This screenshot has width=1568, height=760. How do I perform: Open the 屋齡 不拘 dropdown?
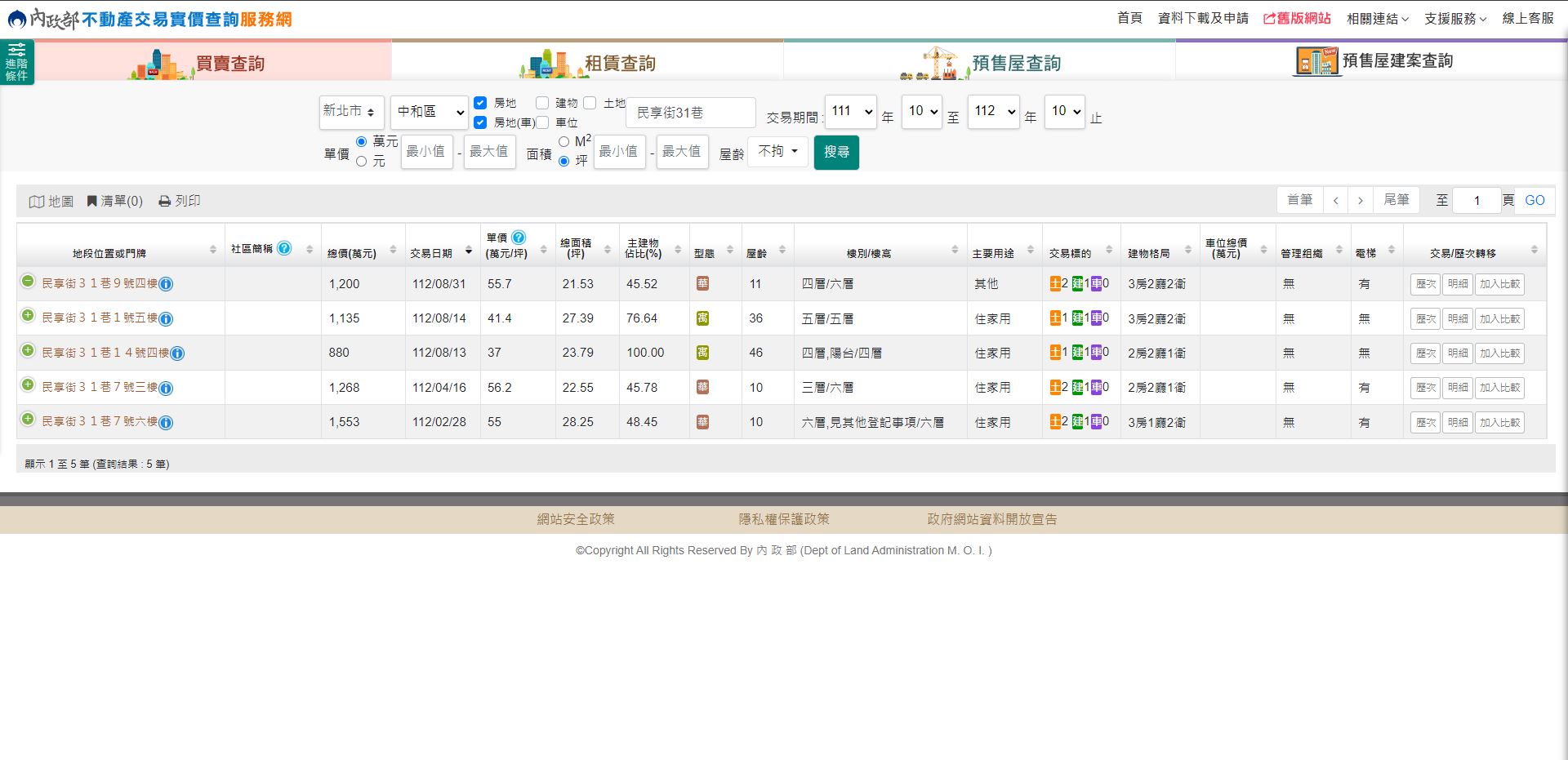777,151
